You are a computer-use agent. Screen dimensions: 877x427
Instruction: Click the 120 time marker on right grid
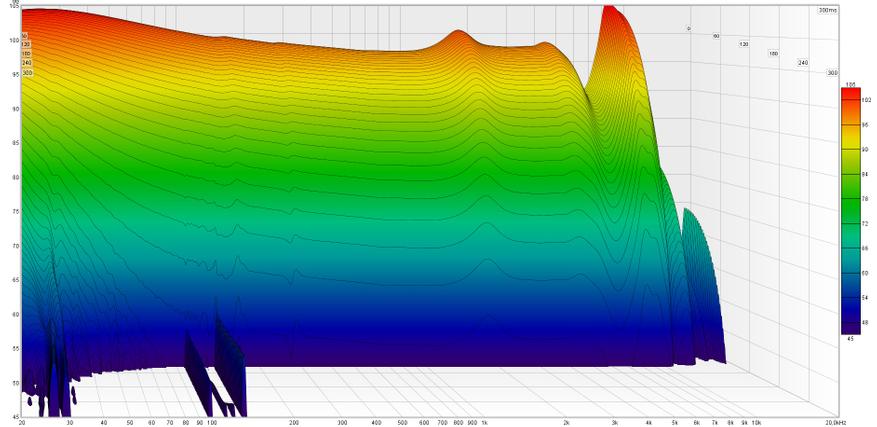[x=743, y=44]
